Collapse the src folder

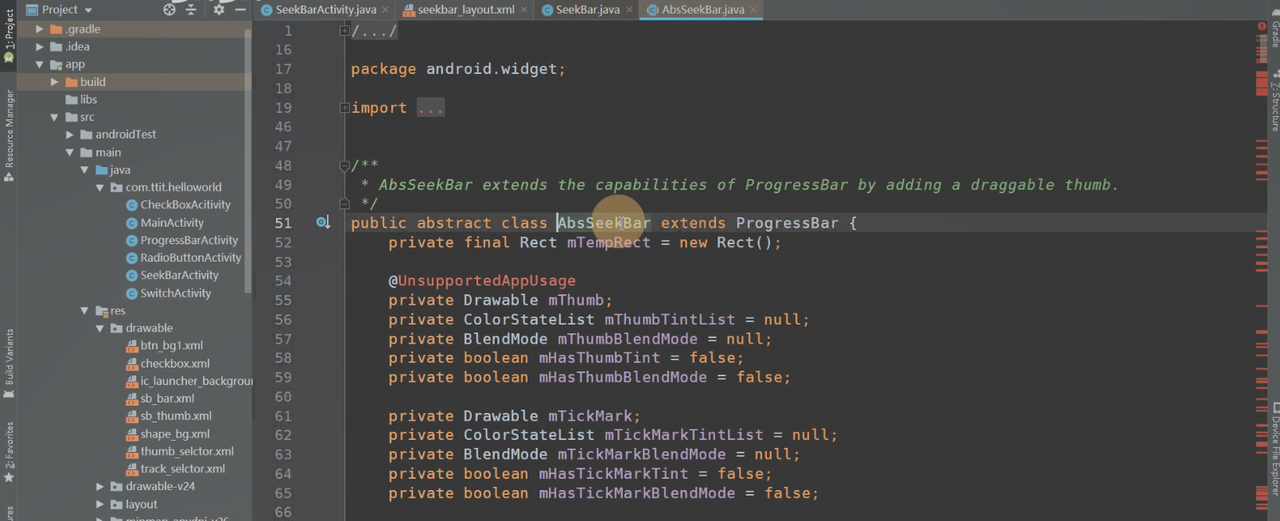pos(55,117)
